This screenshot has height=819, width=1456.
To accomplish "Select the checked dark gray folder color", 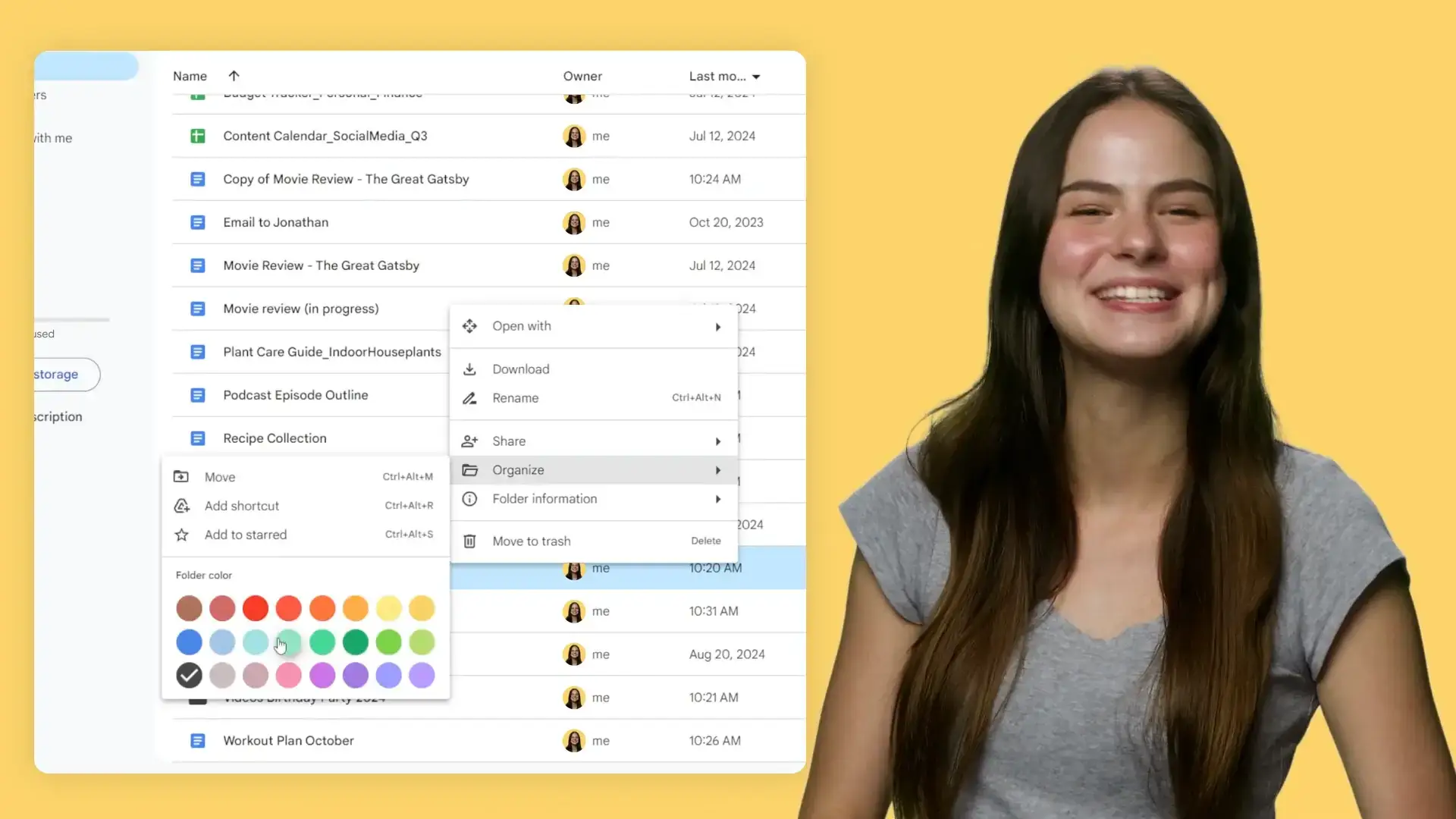I will 189,675.
